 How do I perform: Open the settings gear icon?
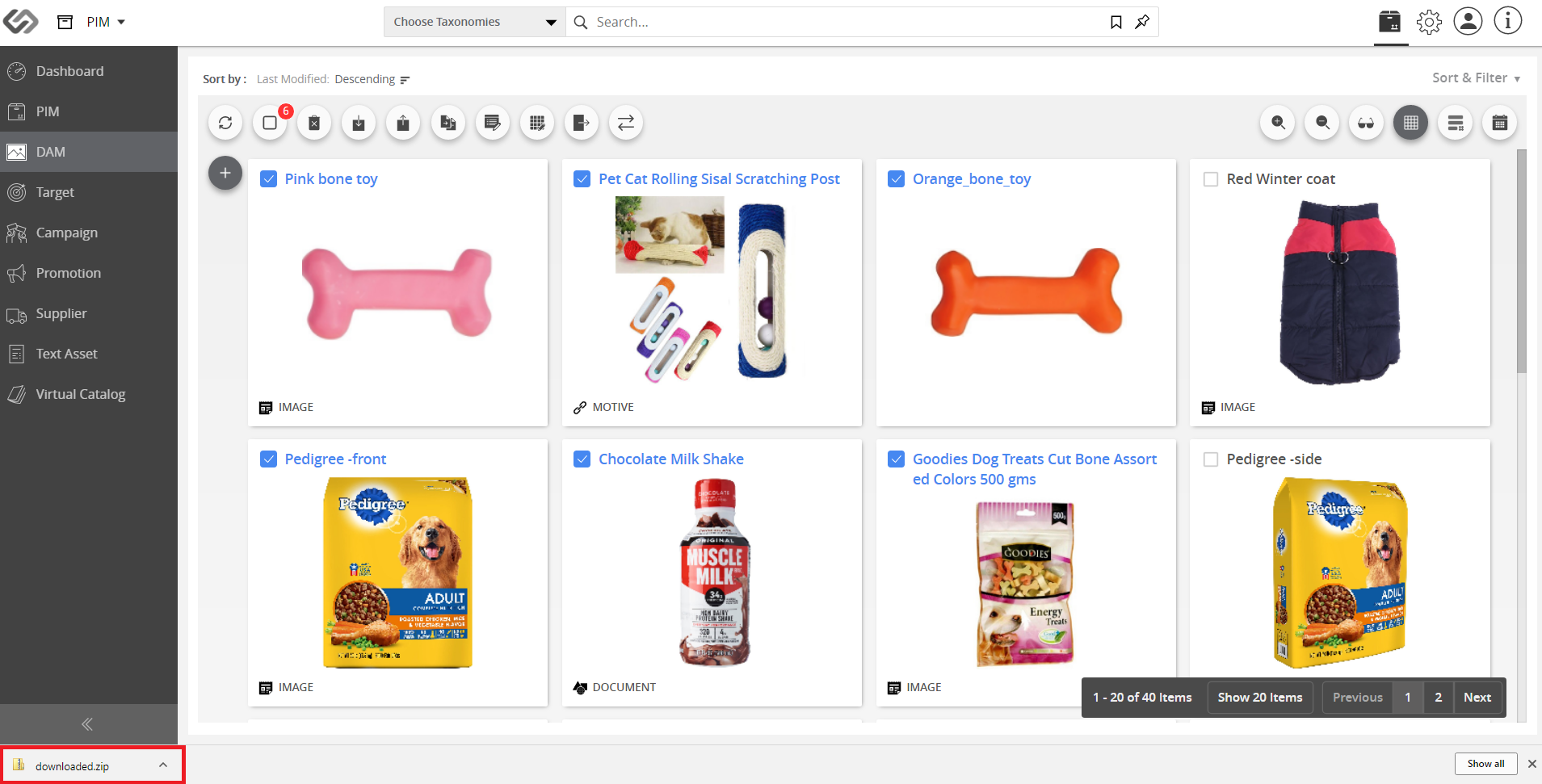click(x=1429, y=22)
